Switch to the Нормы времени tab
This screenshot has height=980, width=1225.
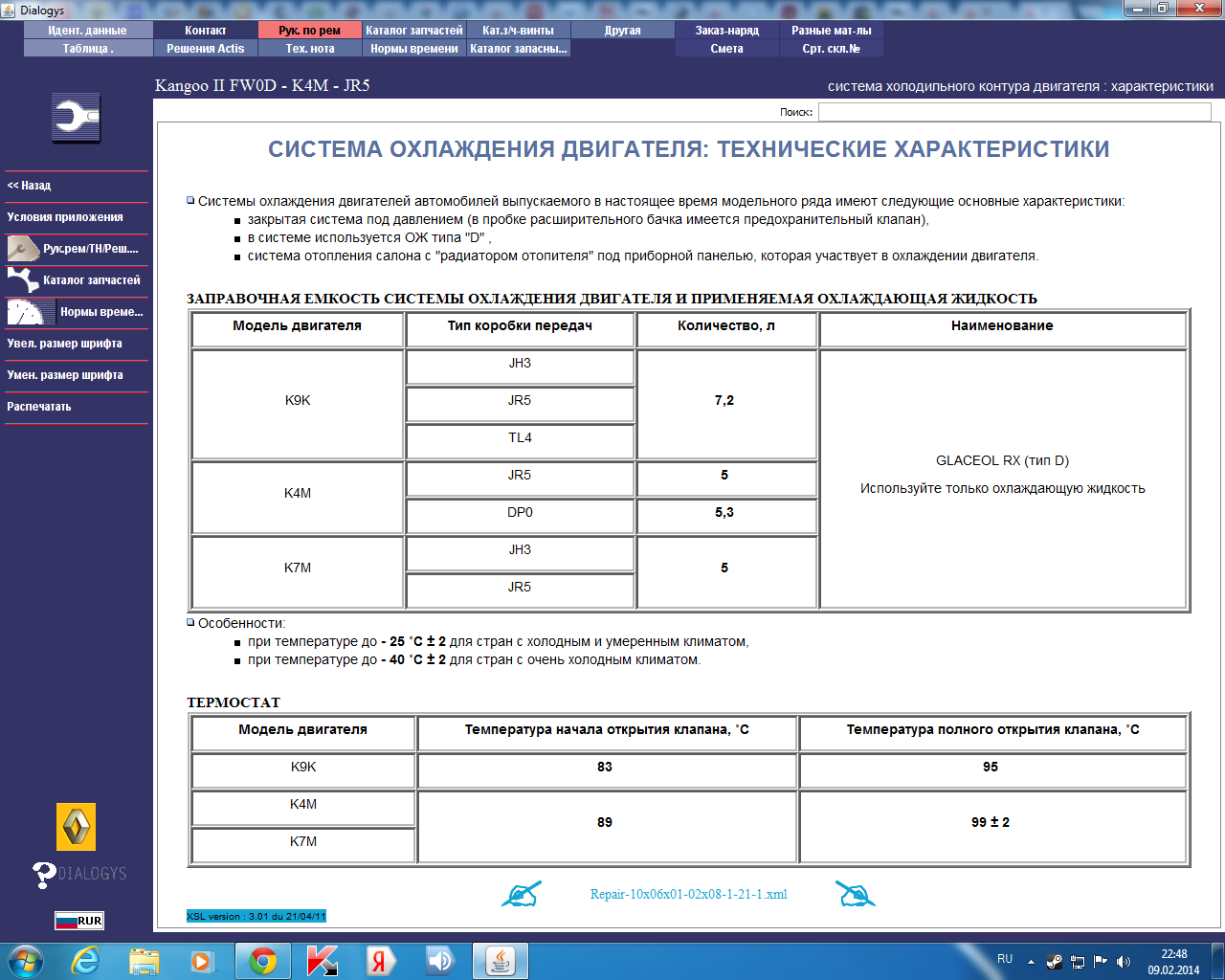(x=414, y=49)
